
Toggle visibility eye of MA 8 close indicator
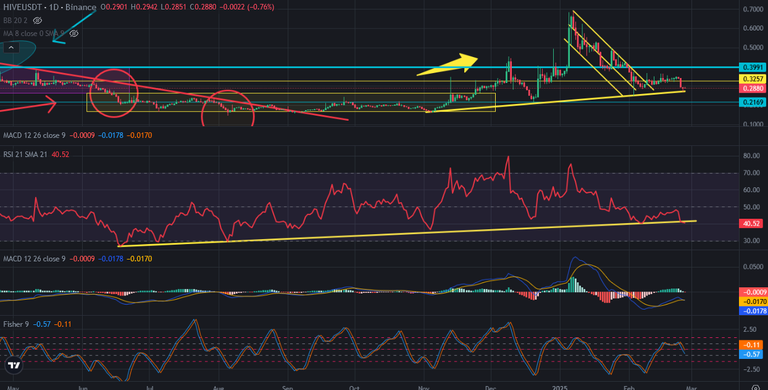[x=74, y=33]
